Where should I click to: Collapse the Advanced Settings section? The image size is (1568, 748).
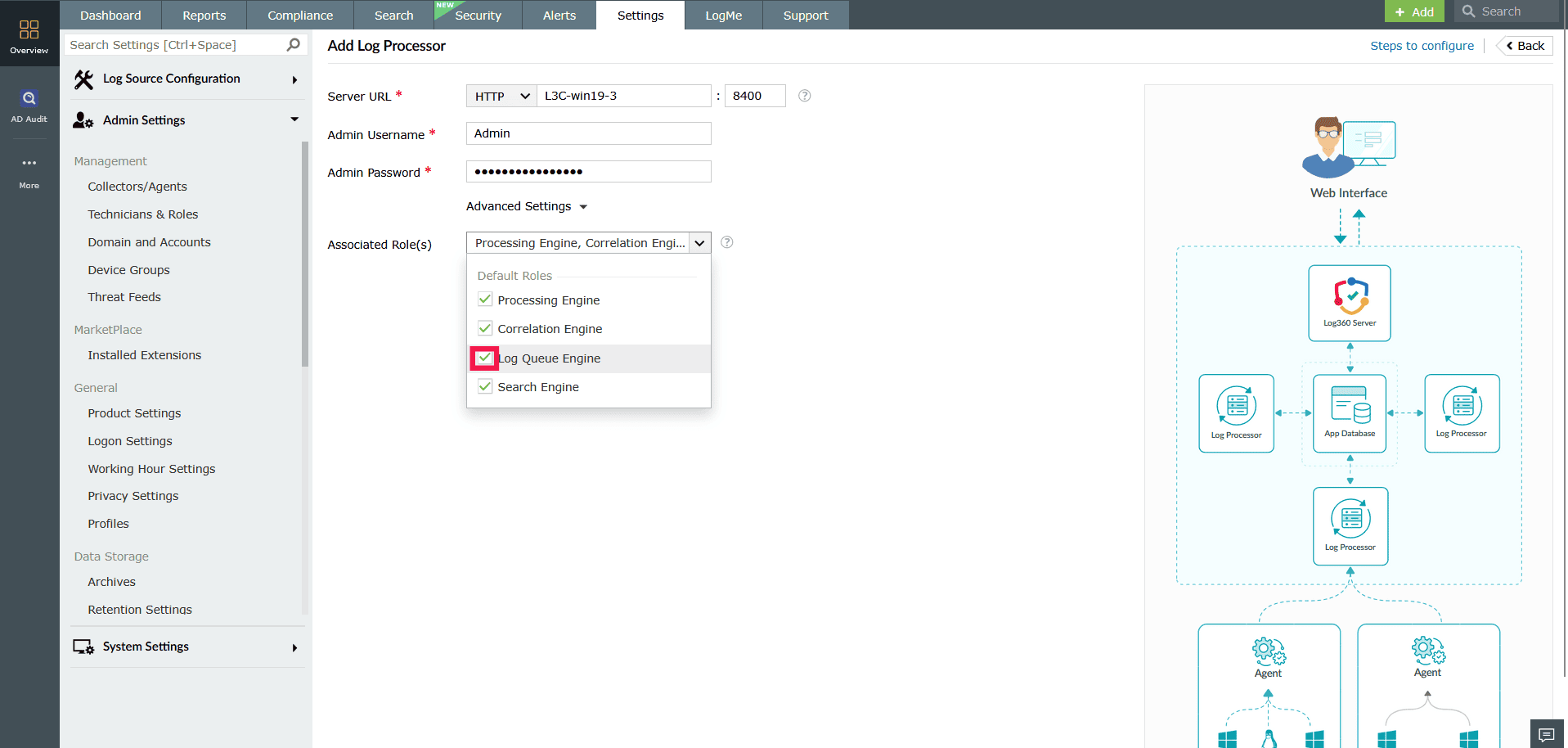pyautogui.click(x=527, y=206)
